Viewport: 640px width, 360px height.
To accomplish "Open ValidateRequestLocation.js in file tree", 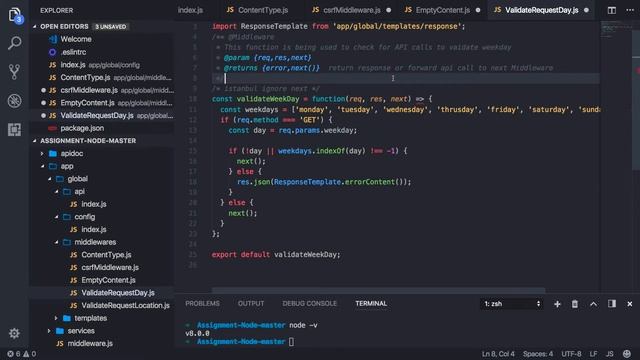I will click(125, 305).
